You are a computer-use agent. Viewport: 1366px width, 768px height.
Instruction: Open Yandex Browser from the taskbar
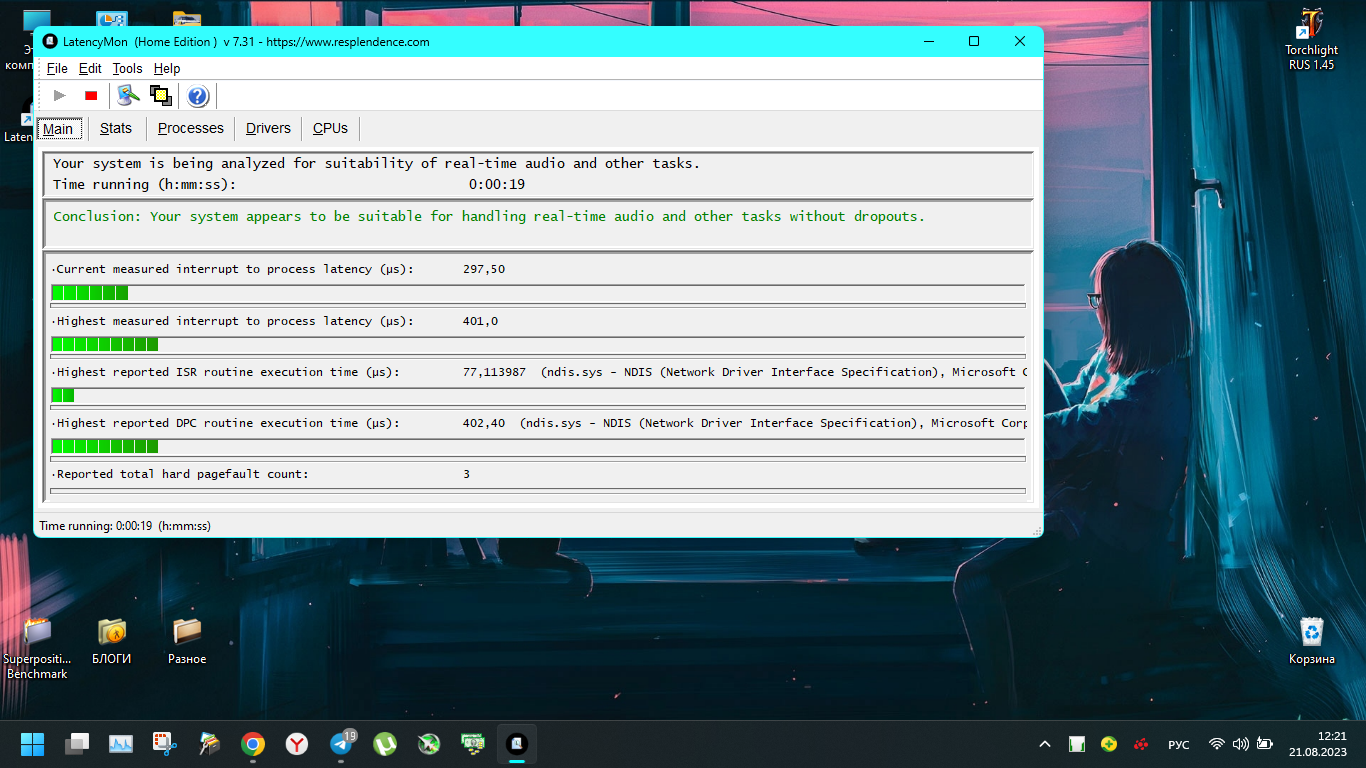[x=297, y=744]
